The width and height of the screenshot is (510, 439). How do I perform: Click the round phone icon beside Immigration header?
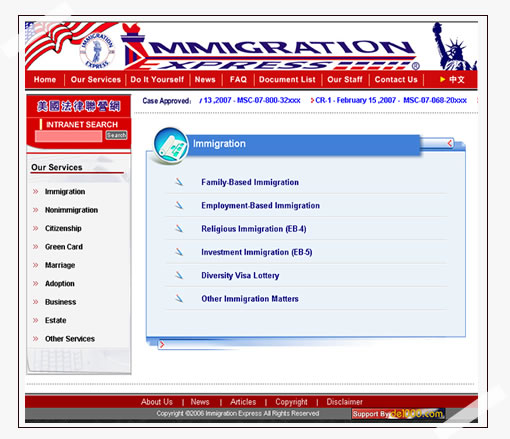(171, 146)
